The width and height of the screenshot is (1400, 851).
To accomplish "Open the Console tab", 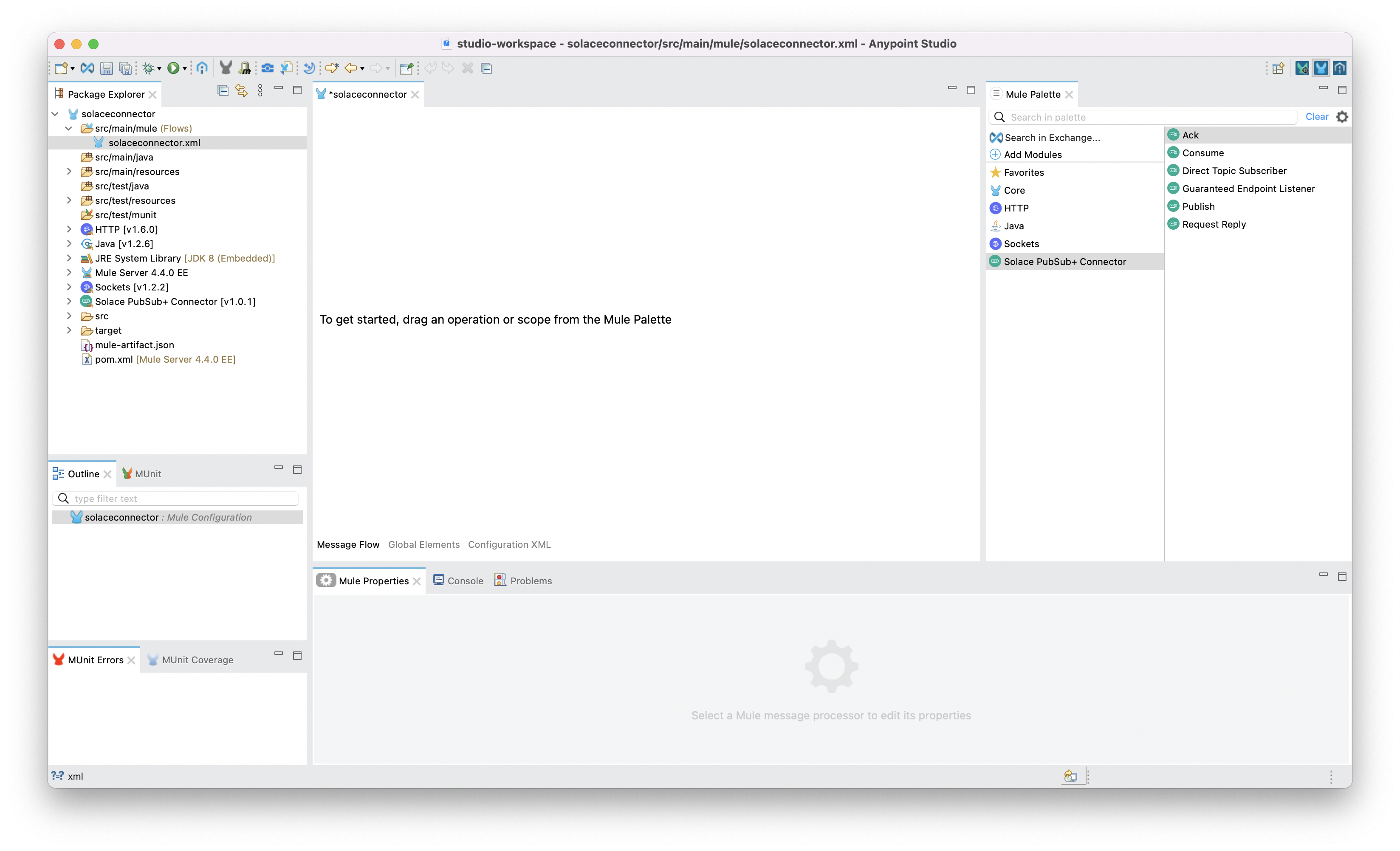I will (x=458, y=580).
